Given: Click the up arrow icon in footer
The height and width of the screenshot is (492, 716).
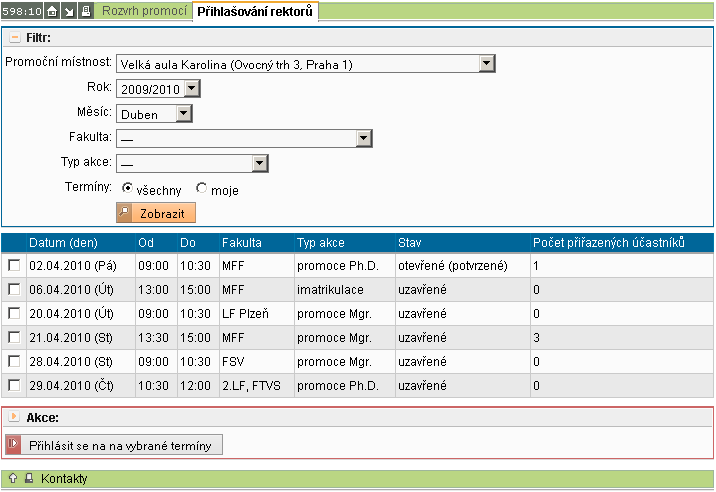Looking at the screenshot, I should [x=12, y=479].
